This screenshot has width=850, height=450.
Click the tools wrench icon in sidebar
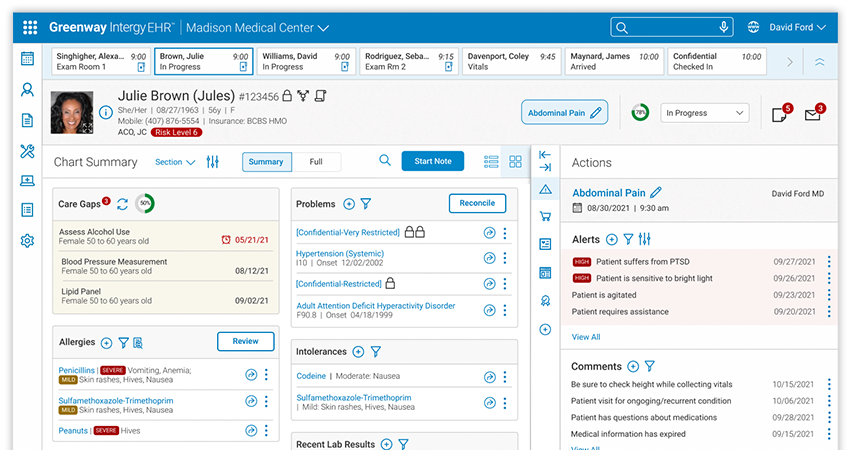[x=28, y=151]
